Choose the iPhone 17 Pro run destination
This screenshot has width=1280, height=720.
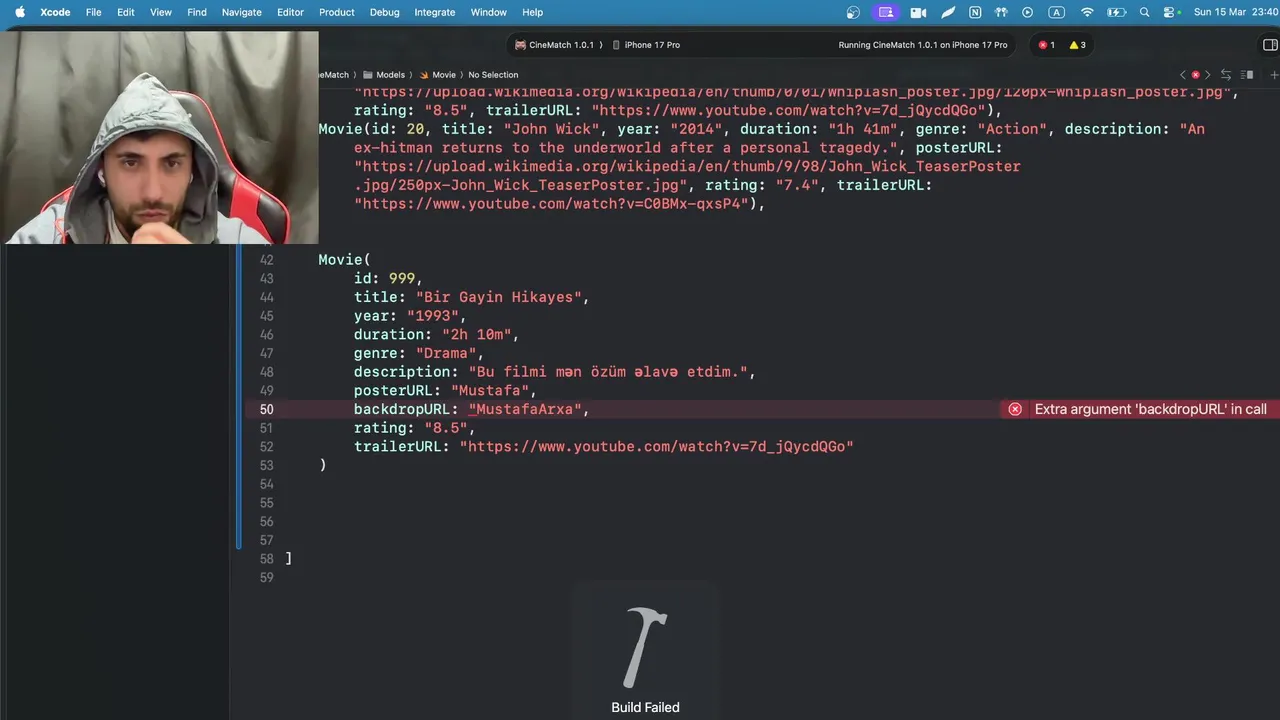646,45
